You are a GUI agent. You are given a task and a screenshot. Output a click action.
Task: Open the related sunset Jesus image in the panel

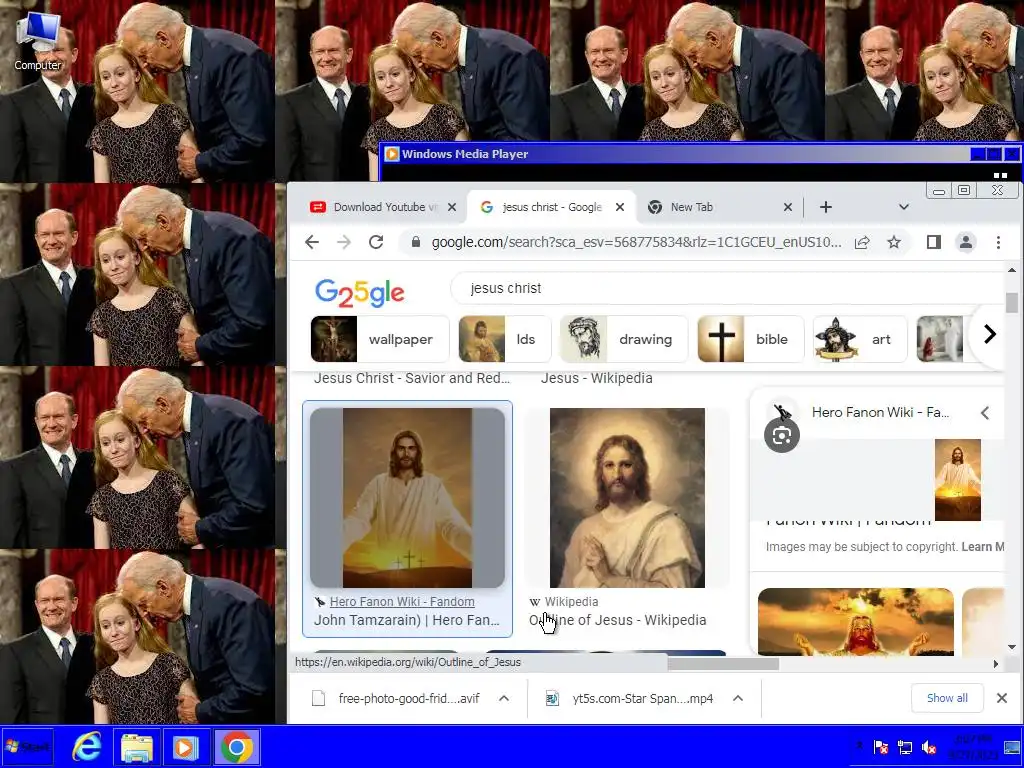[x=856, y=622]
